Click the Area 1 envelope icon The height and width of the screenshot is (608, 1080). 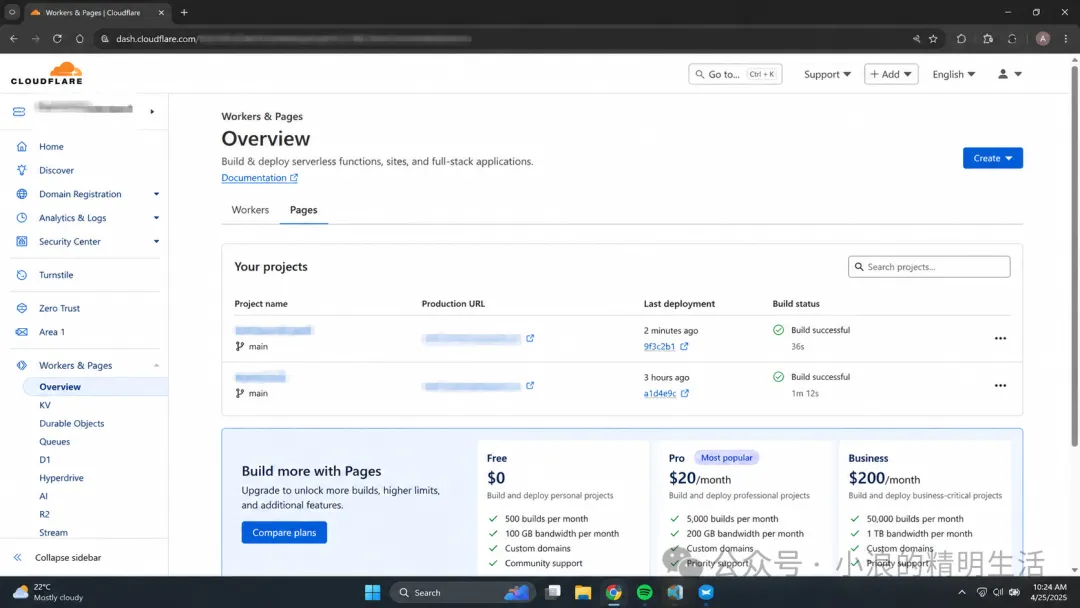pos(22,332)
